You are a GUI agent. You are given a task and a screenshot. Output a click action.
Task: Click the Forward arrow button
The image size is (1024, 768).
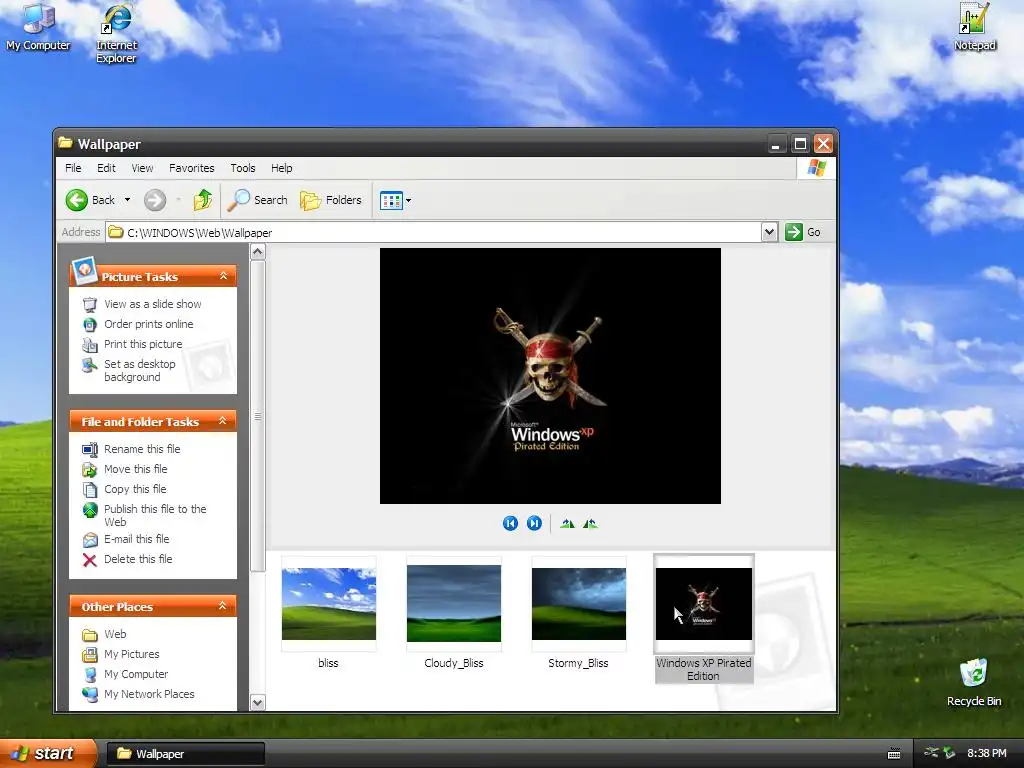(155, 200)
